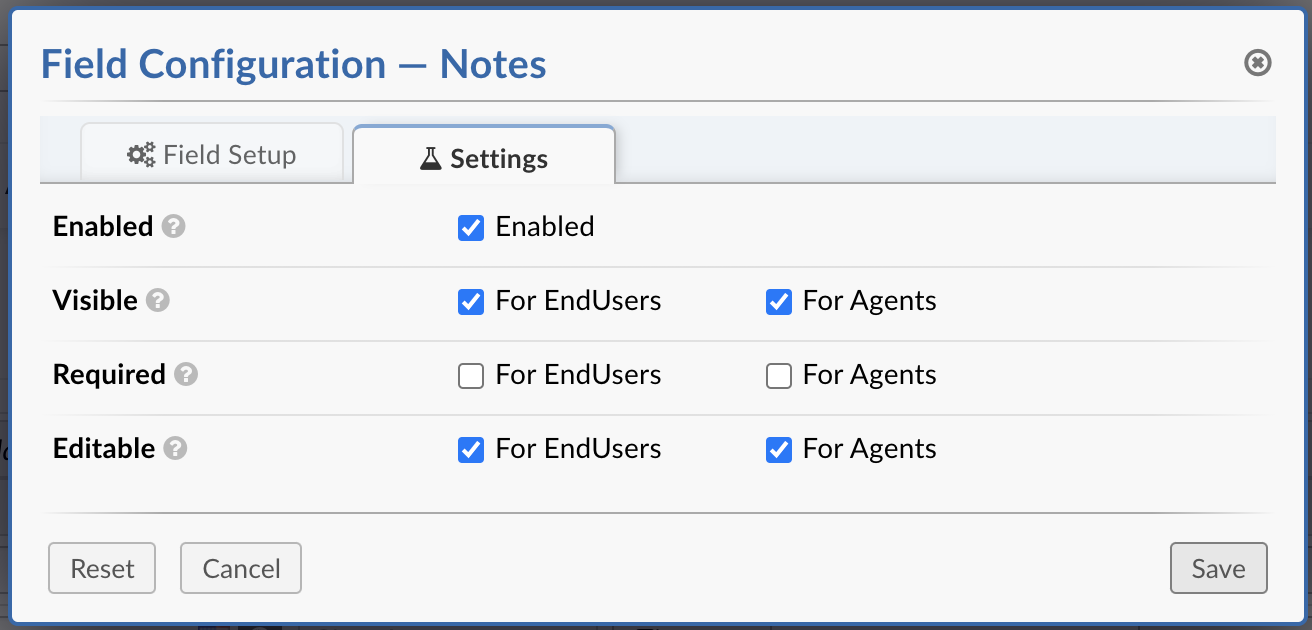Image resolution: width=1312 pixels, height=630 pixels.
Task: Enable Required For Agents checkbox
Action: [x=779, y=376]
